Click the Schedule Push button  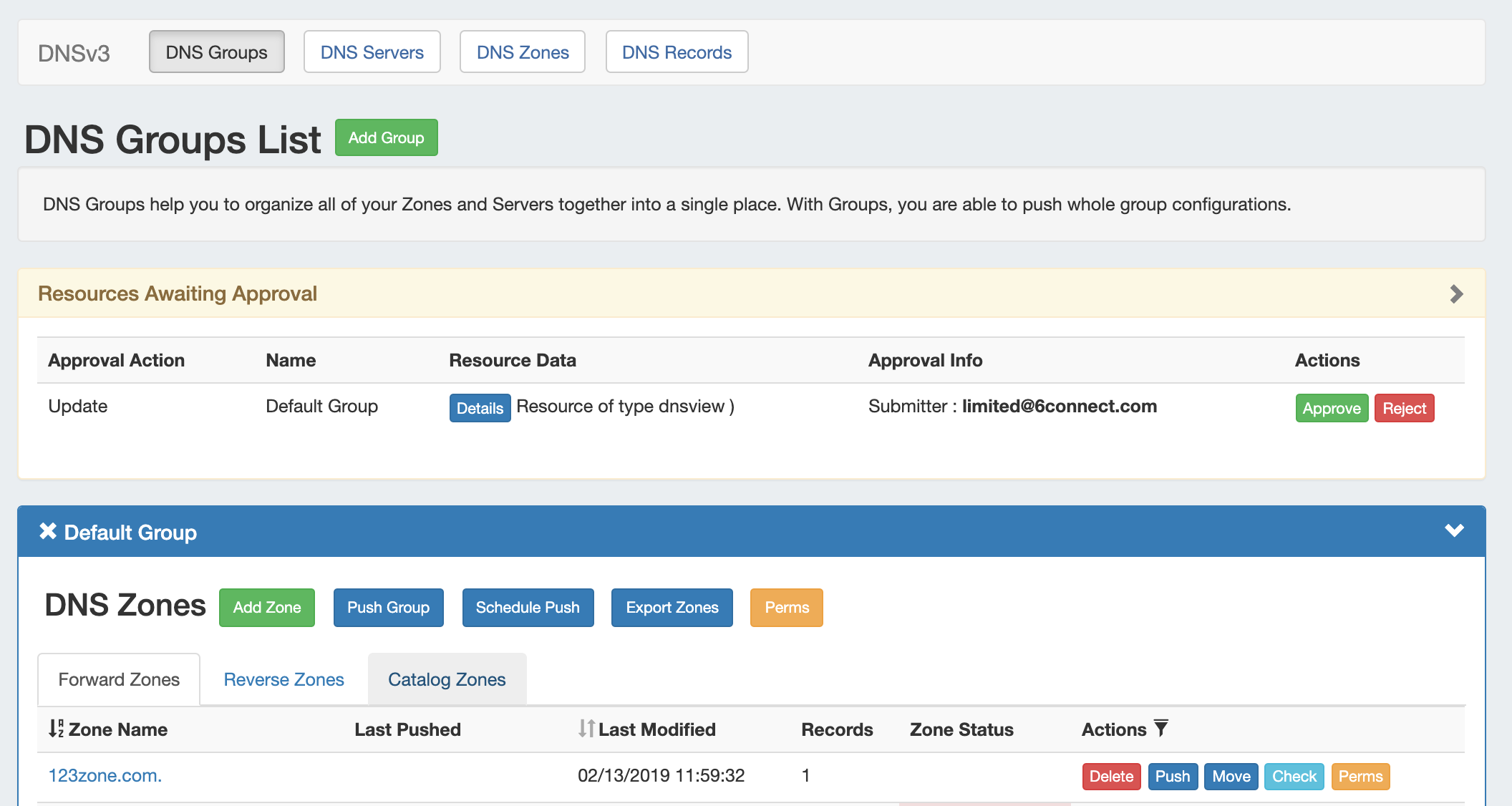coord(528,607)
